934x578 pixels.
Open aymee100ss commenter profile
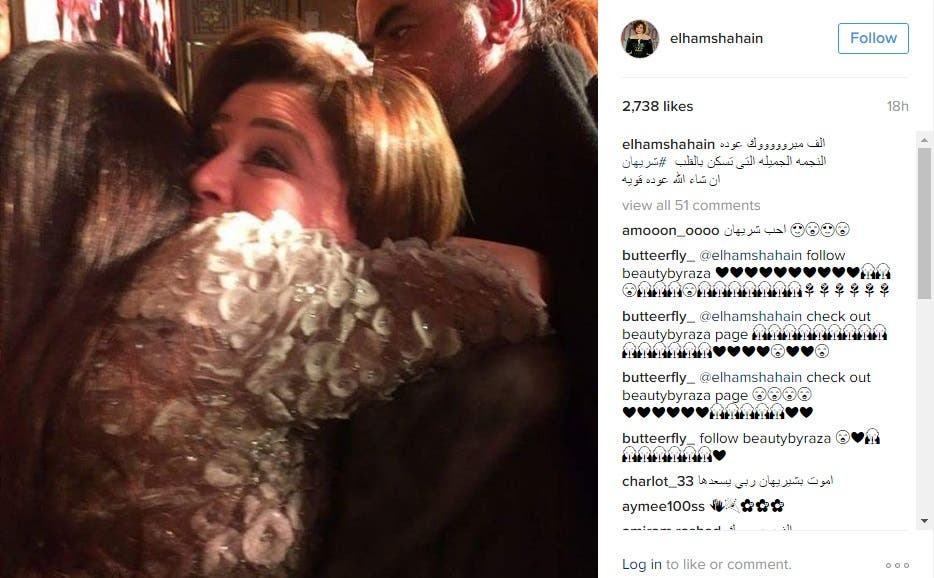[x=663, y=506]
